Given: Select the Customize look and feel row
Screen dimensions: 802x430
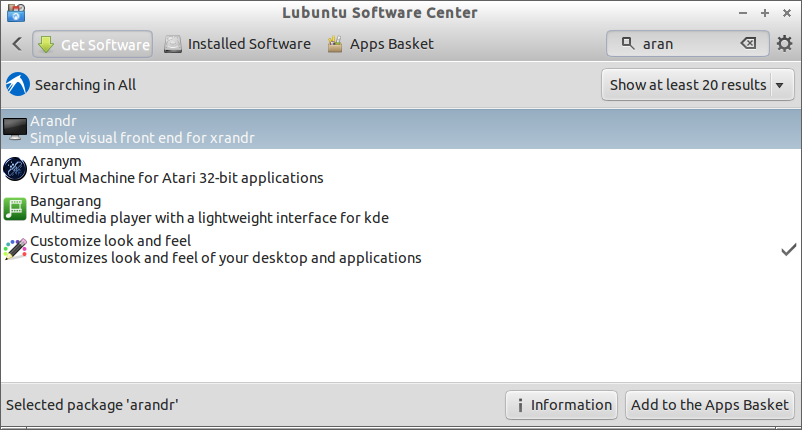Looking at the screenshot, I should pyautogui.click(x=401, y=249).
